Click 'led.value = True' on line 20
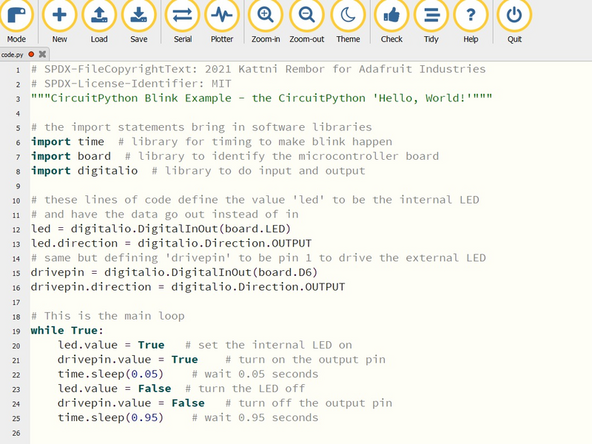The width and height of the screenshot is (592, 444). (x=111, y=345)
